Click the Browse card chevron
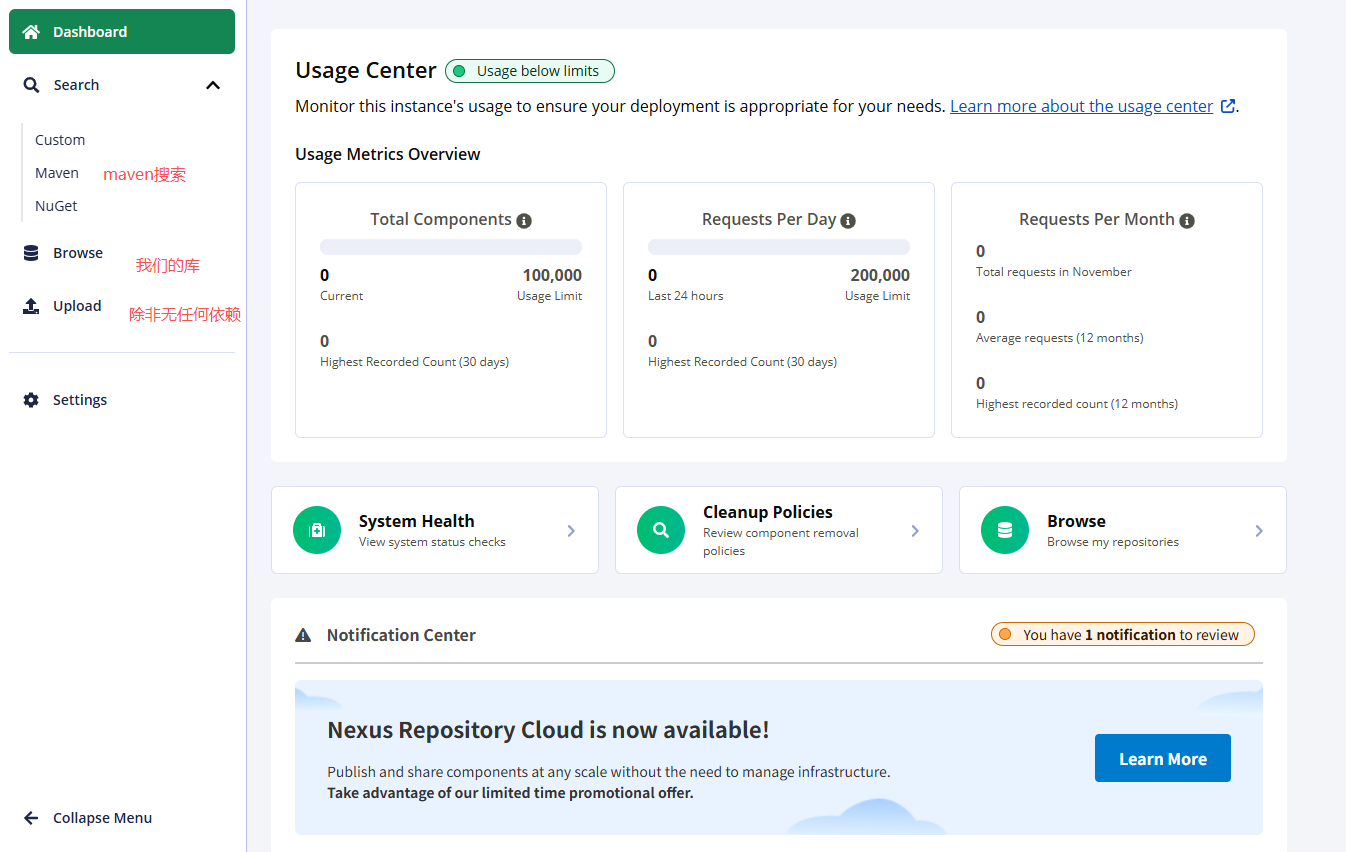The width and height of the screenshot is (1346, 852). tap(1259, 531)
